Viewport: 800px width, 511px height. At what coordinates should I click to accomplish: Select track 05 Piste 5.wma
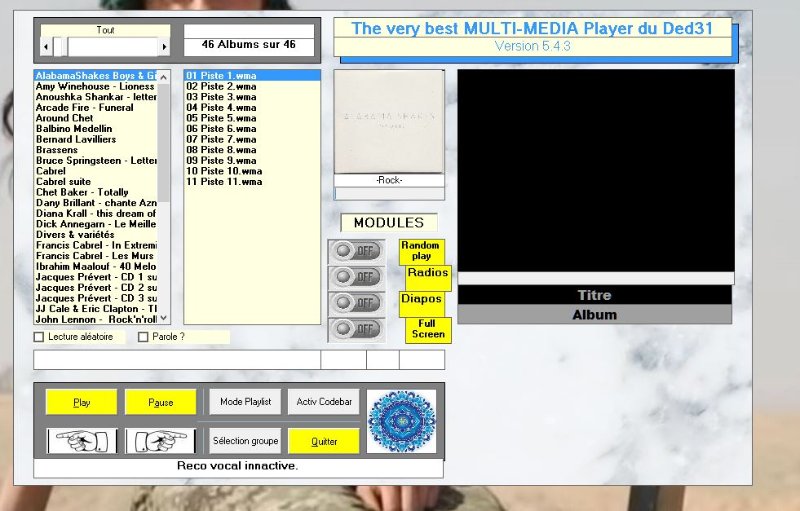tap(221, 118)
